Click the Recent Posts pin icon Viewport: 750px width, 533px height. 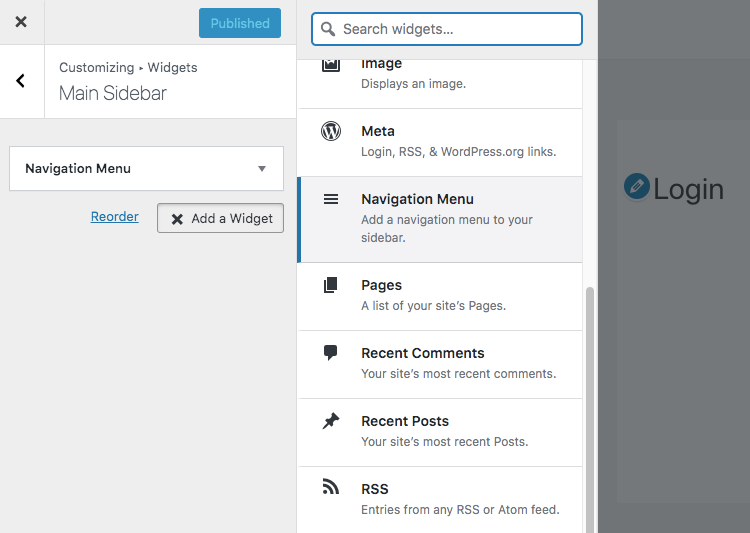click(331, 421)
